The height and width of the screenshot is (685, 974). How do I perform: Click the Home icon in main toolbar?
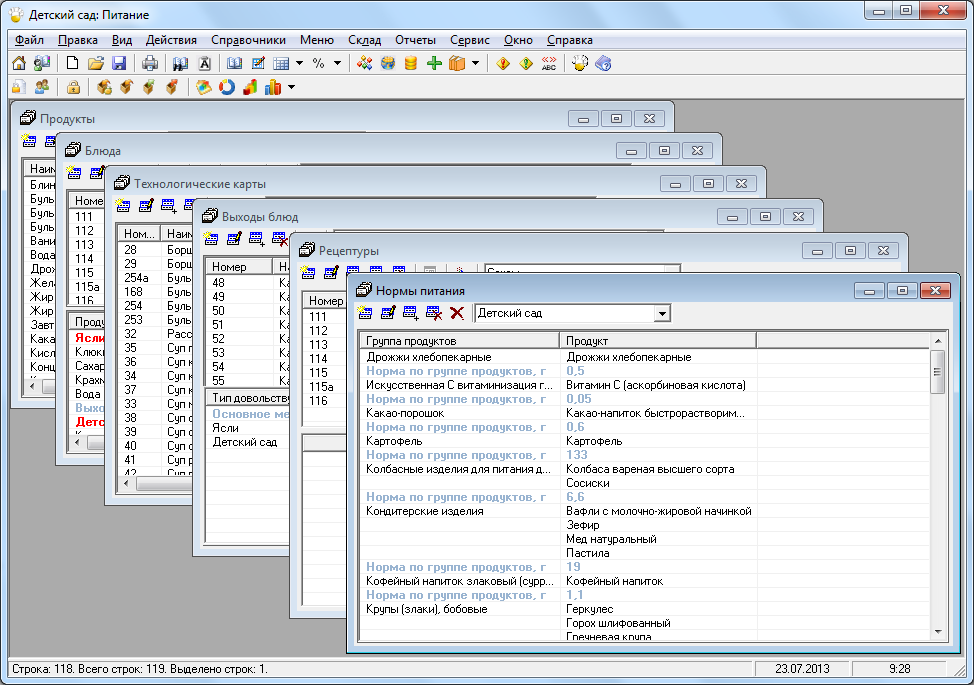(18, 63)
